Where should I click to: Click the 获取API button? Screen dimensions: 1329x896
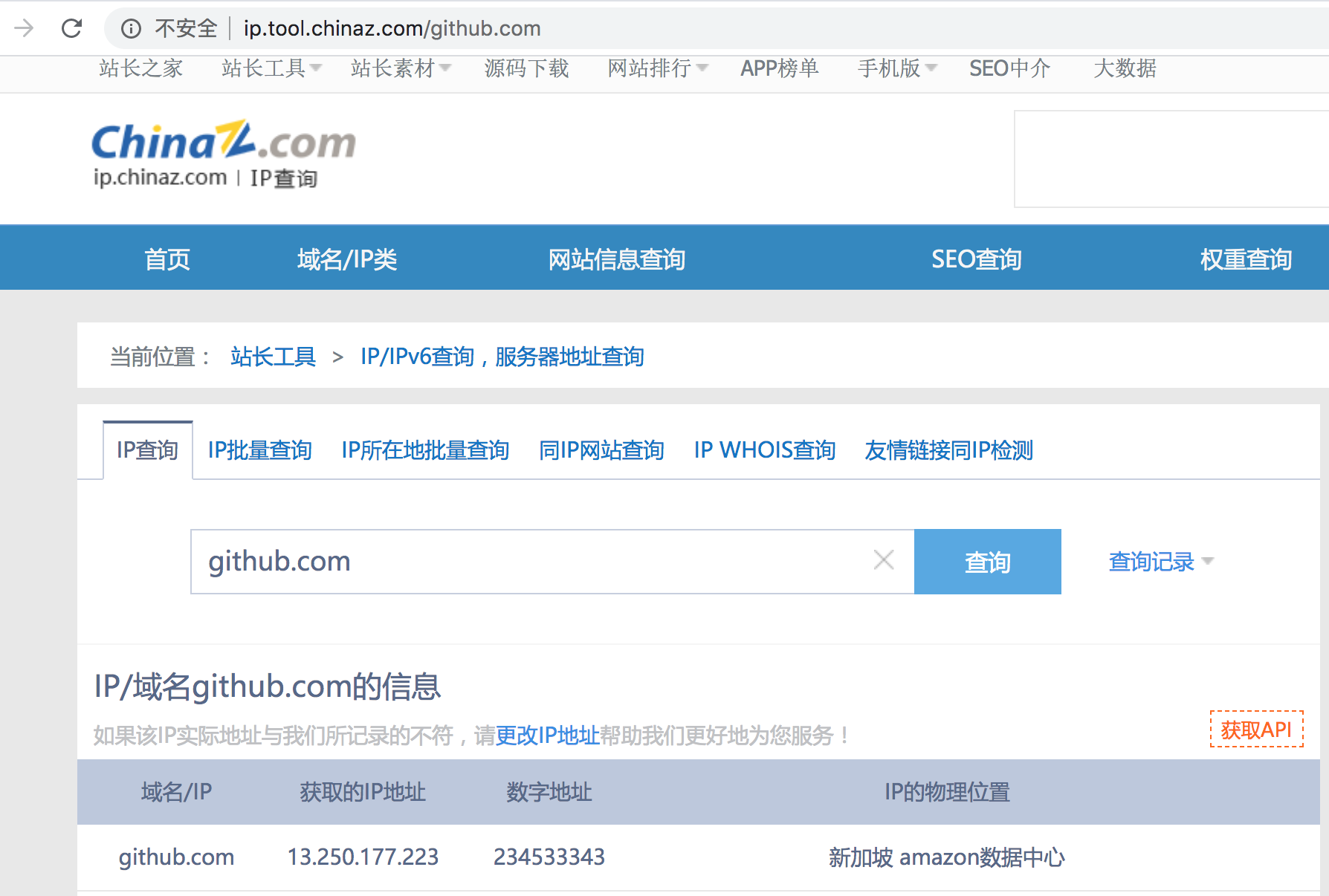(x=1257, y=730)
